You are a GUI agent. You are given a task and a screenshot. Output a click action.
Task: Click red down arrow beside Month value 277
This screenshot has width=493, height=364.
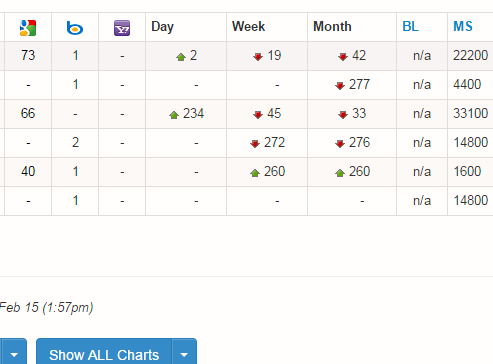click(340, 86)
